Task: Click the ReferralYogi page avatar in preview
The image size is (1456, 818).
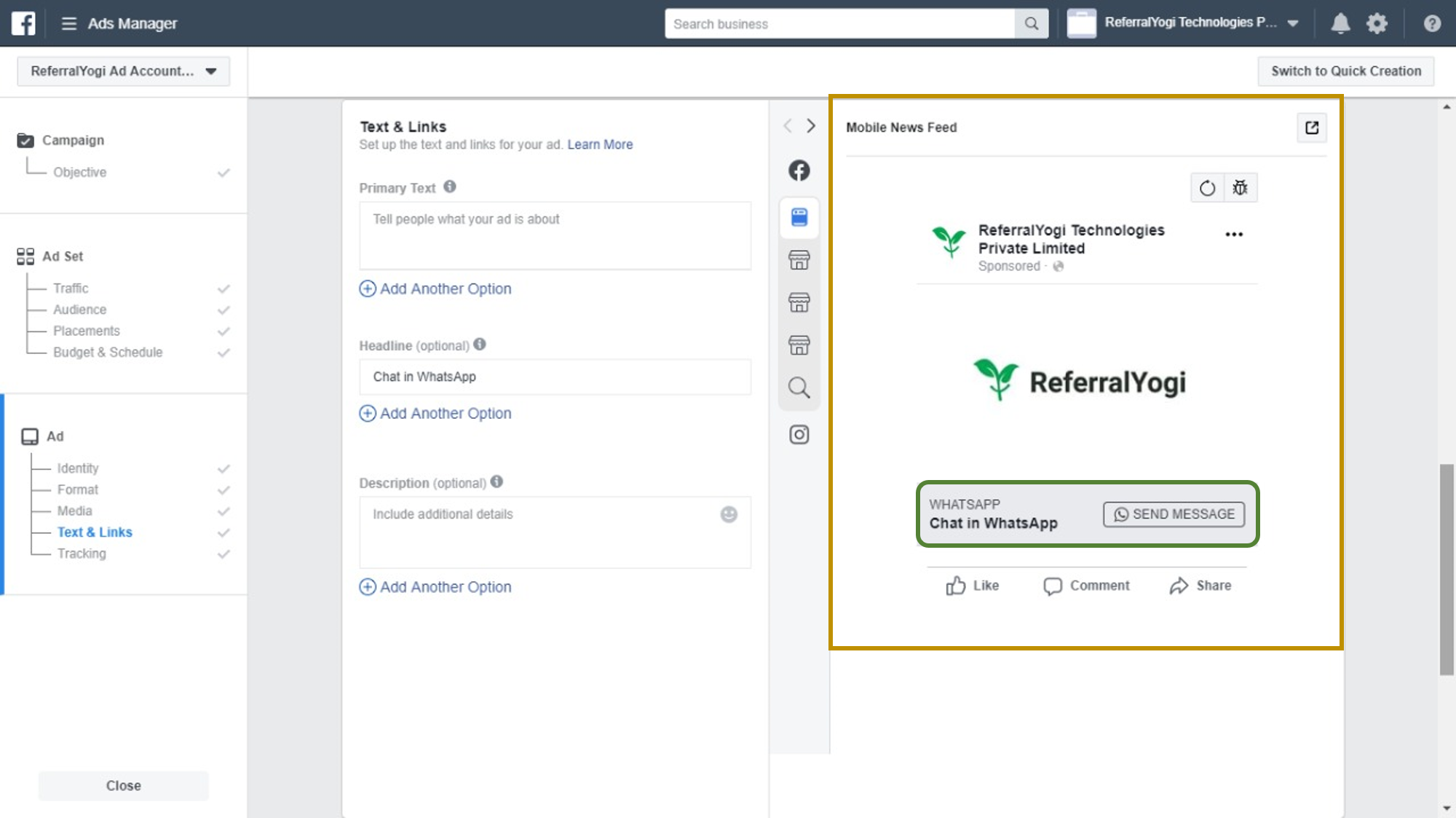Action: coord(949,241)
